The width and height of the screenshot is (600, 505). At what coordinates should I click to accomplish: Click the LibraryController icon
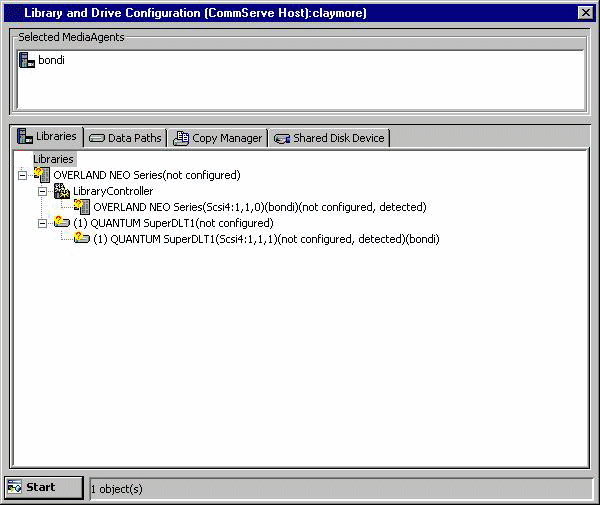click(x=62, y=191)
